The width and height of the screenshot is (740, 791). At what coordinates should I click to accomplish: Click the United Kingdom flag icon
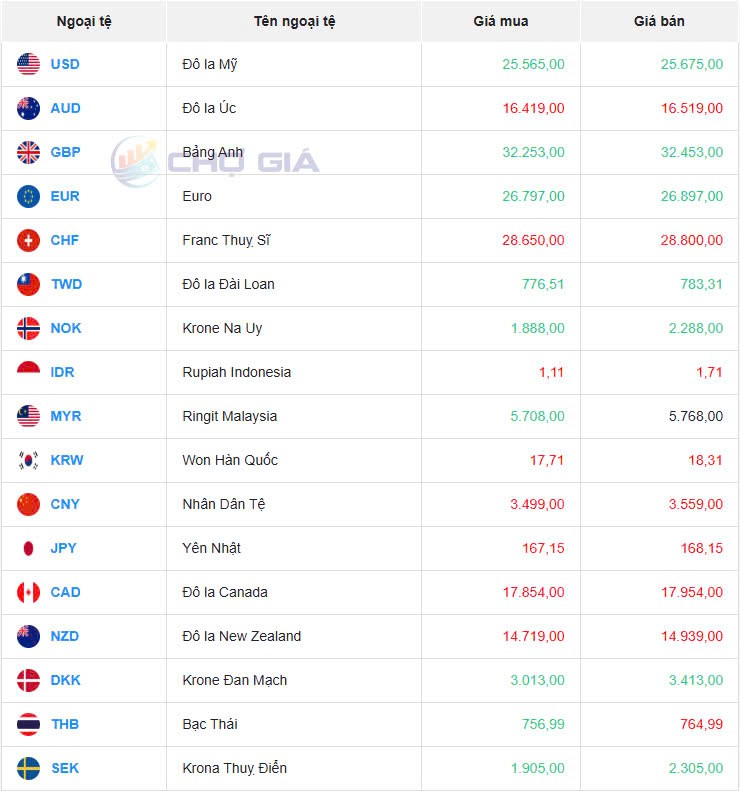coord(28,152)
